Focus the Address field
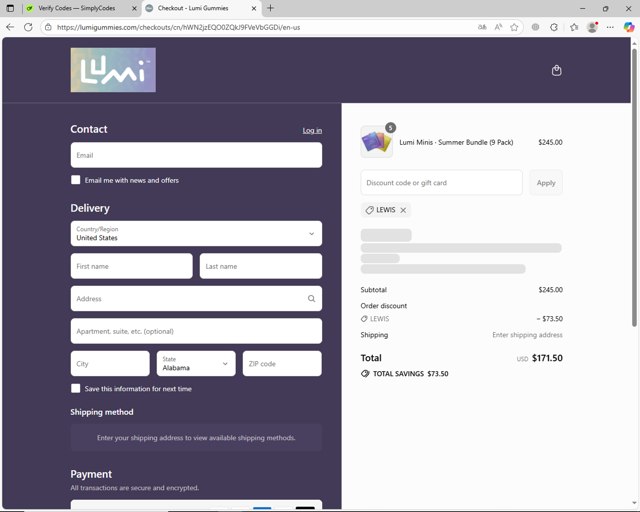This screenshot has width=640, height=512. (196, 299)
